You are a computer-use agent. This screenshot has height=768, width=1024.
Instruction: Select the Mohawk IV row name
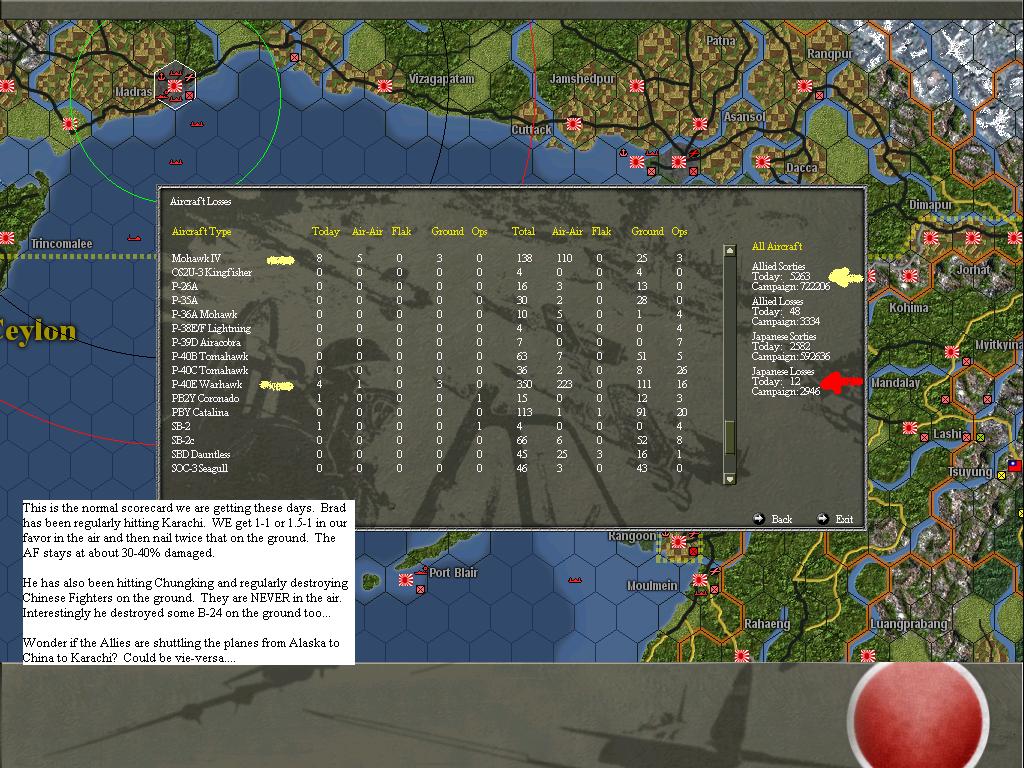pos(196,258)
